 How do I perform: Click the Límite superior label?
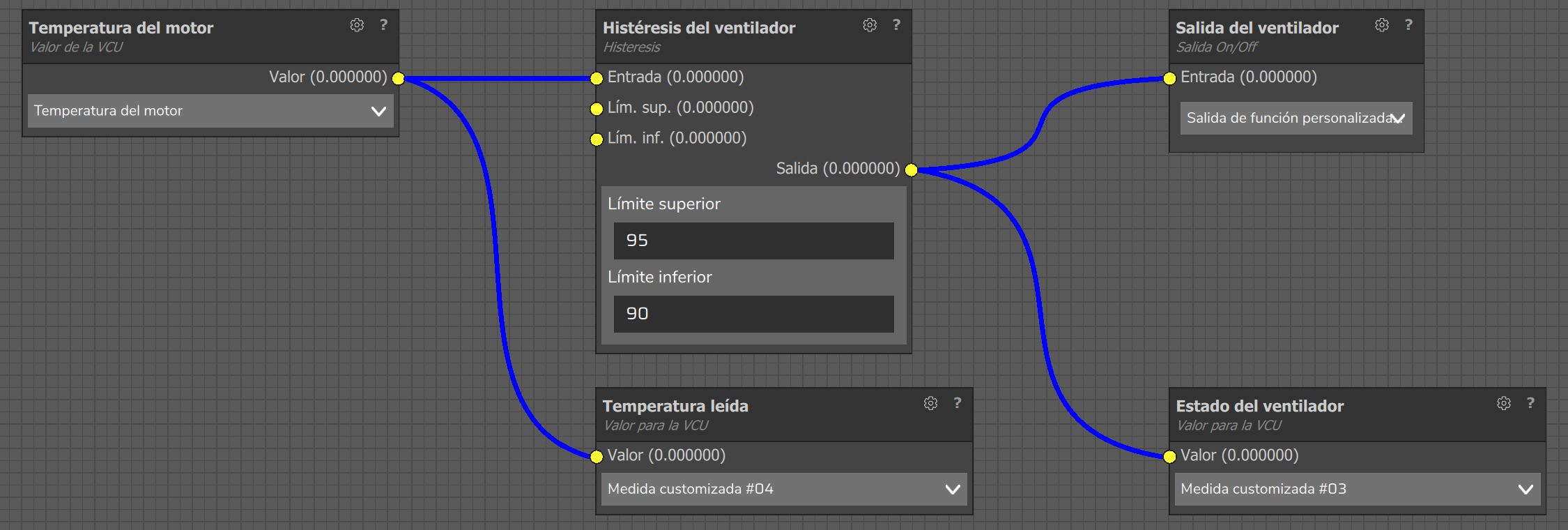[664, 204]
